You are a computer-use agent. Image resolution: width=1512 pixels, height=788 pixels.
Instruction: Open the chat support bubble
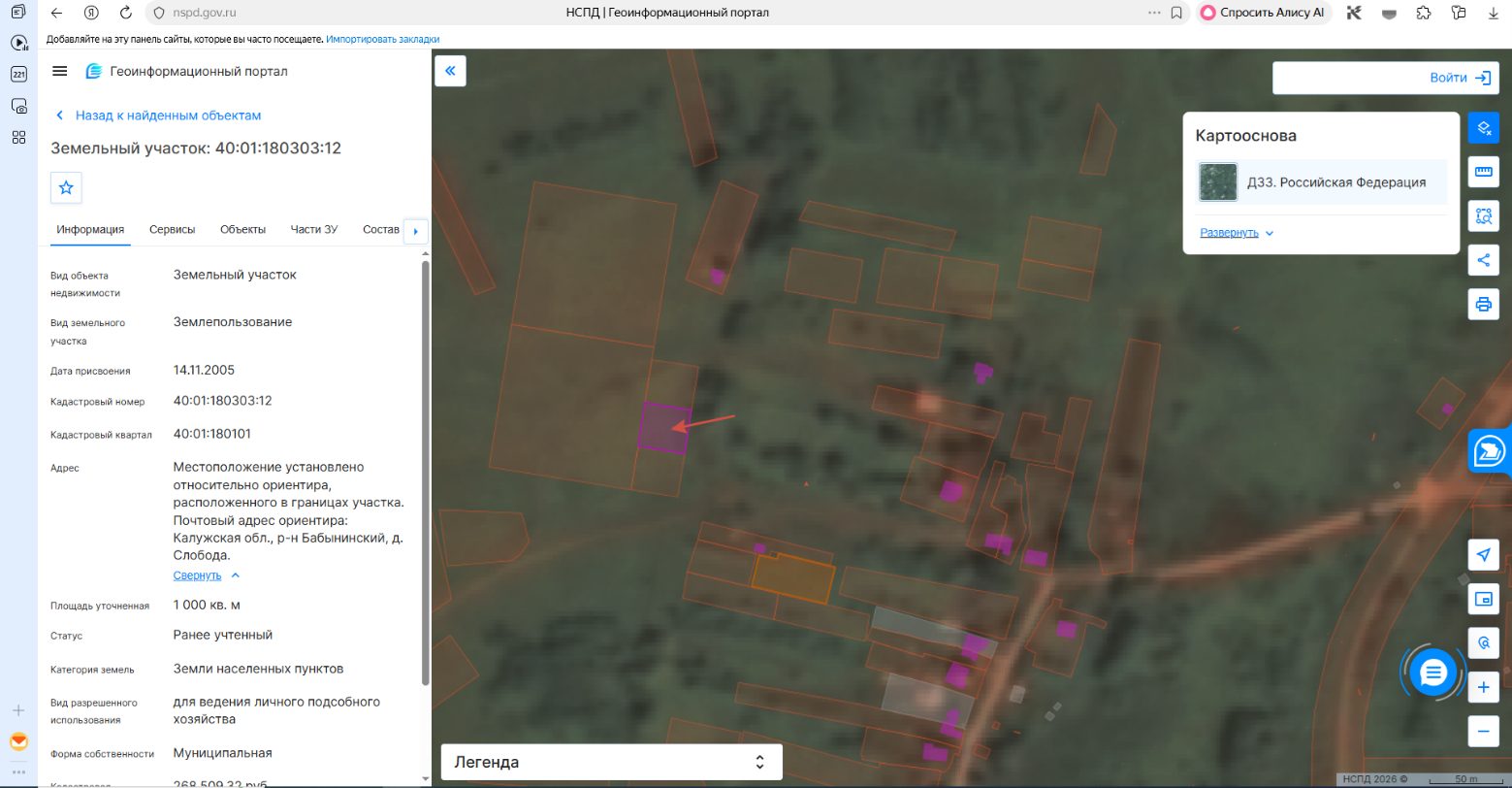(x=1433, y=672)
